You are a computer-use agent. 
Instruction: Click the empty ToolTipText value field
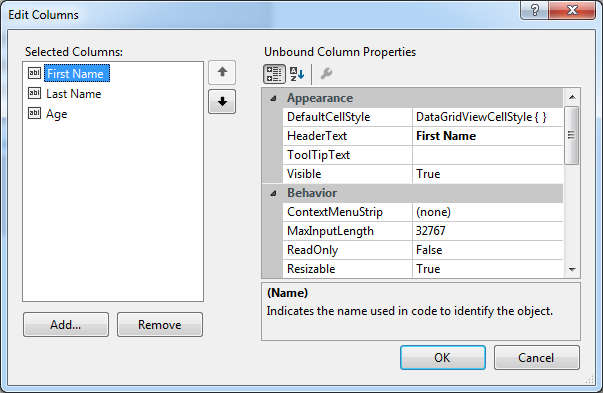(x=488, y=155)
